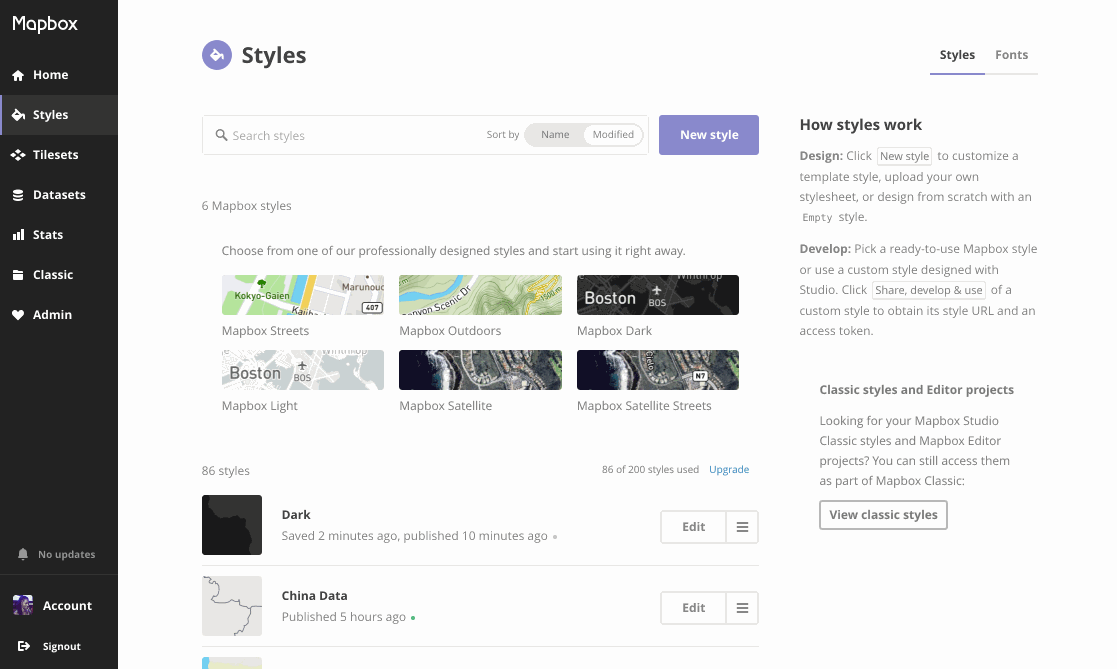
Task: Click the No updates notification text
Action: [x=66, y=554]
